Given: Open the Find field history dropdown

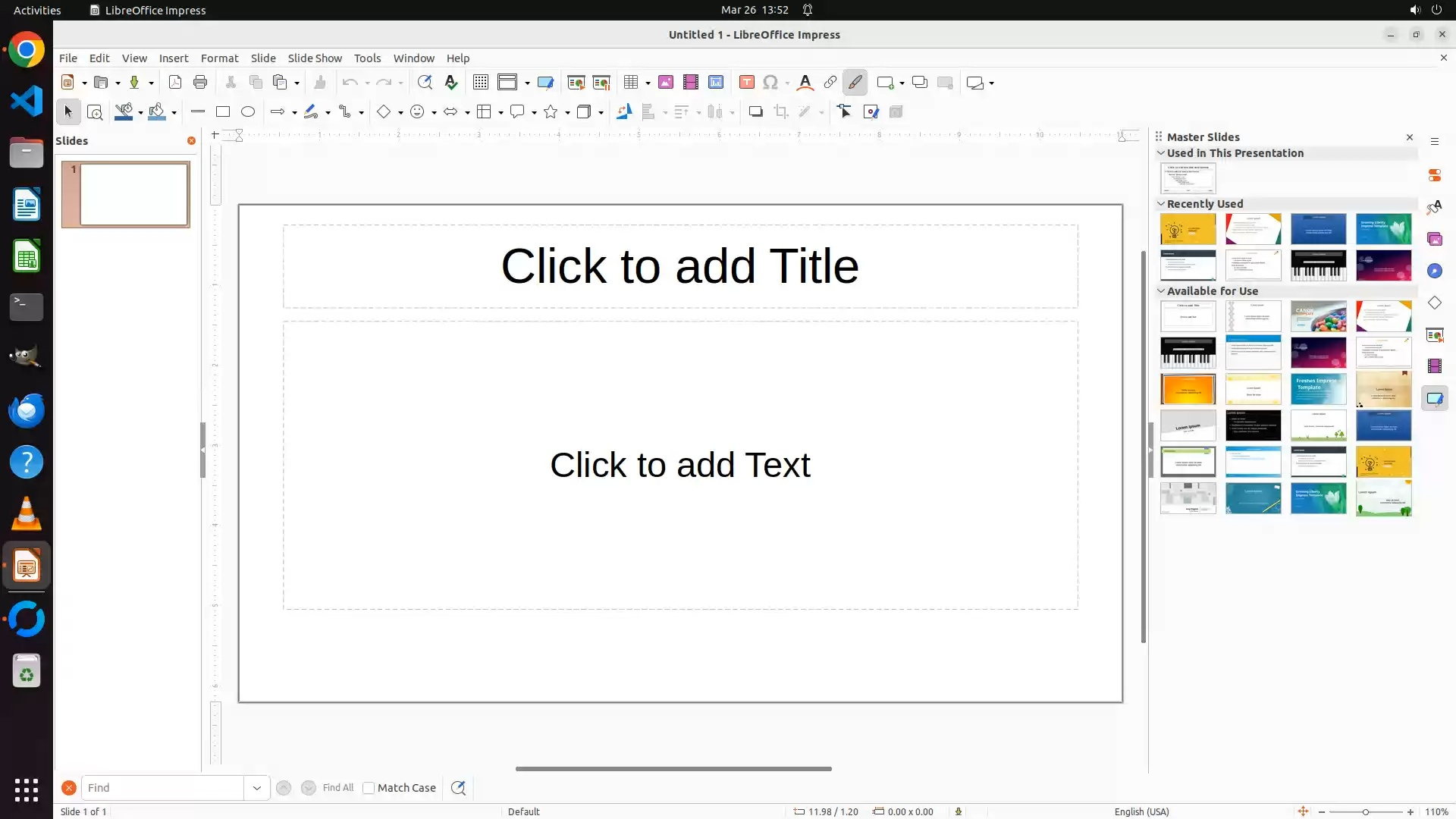Looking at the screenshot, I should (256, 788).
